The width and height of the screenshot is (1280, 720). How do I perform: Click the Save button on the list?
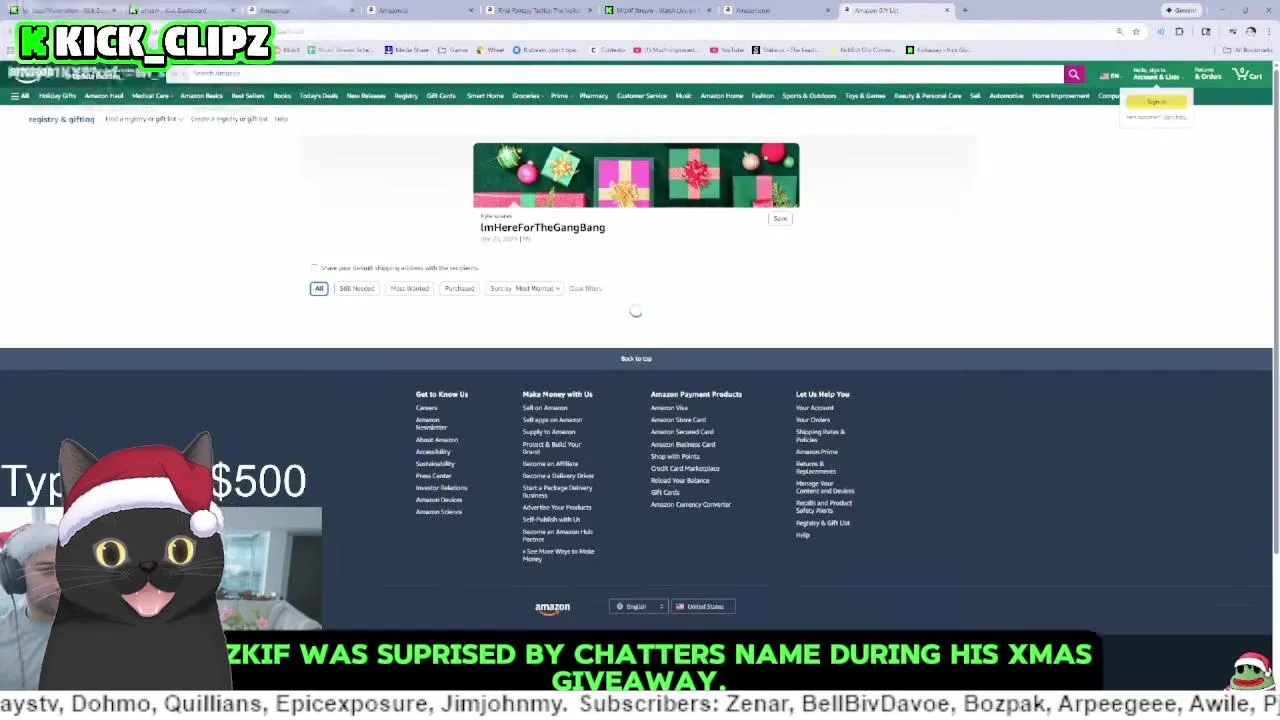(780, 218)
